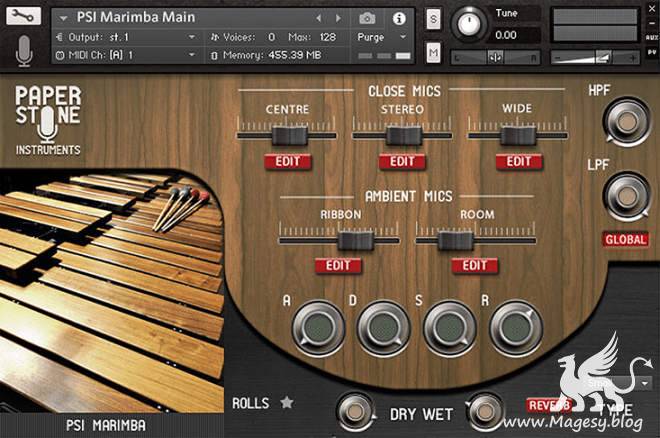
Task: Click the Sustain (S) envelope knob
Action: pos(450,327)
